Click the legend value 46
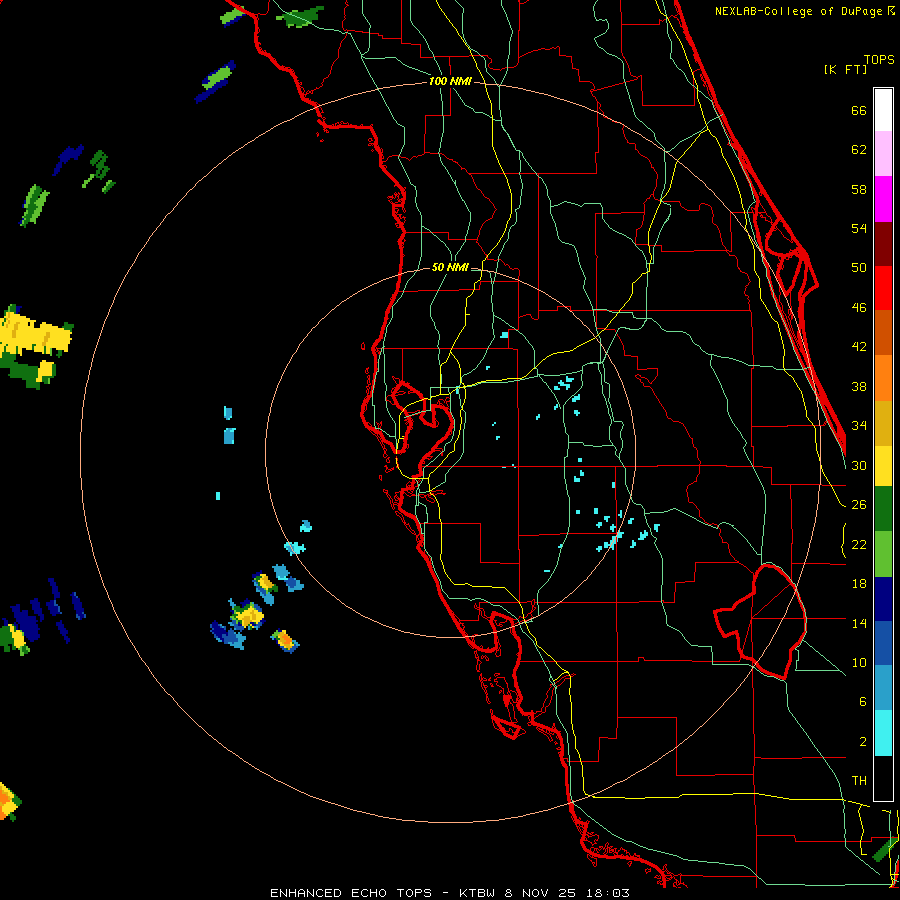900x900 pixels. 859,308
